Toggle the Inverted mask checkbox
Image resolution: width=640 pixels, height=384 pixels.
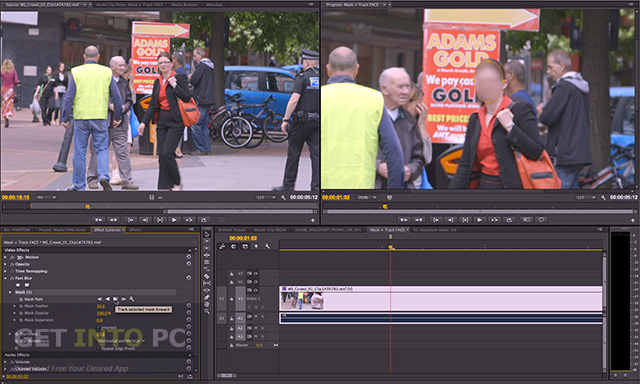point(98,327)
